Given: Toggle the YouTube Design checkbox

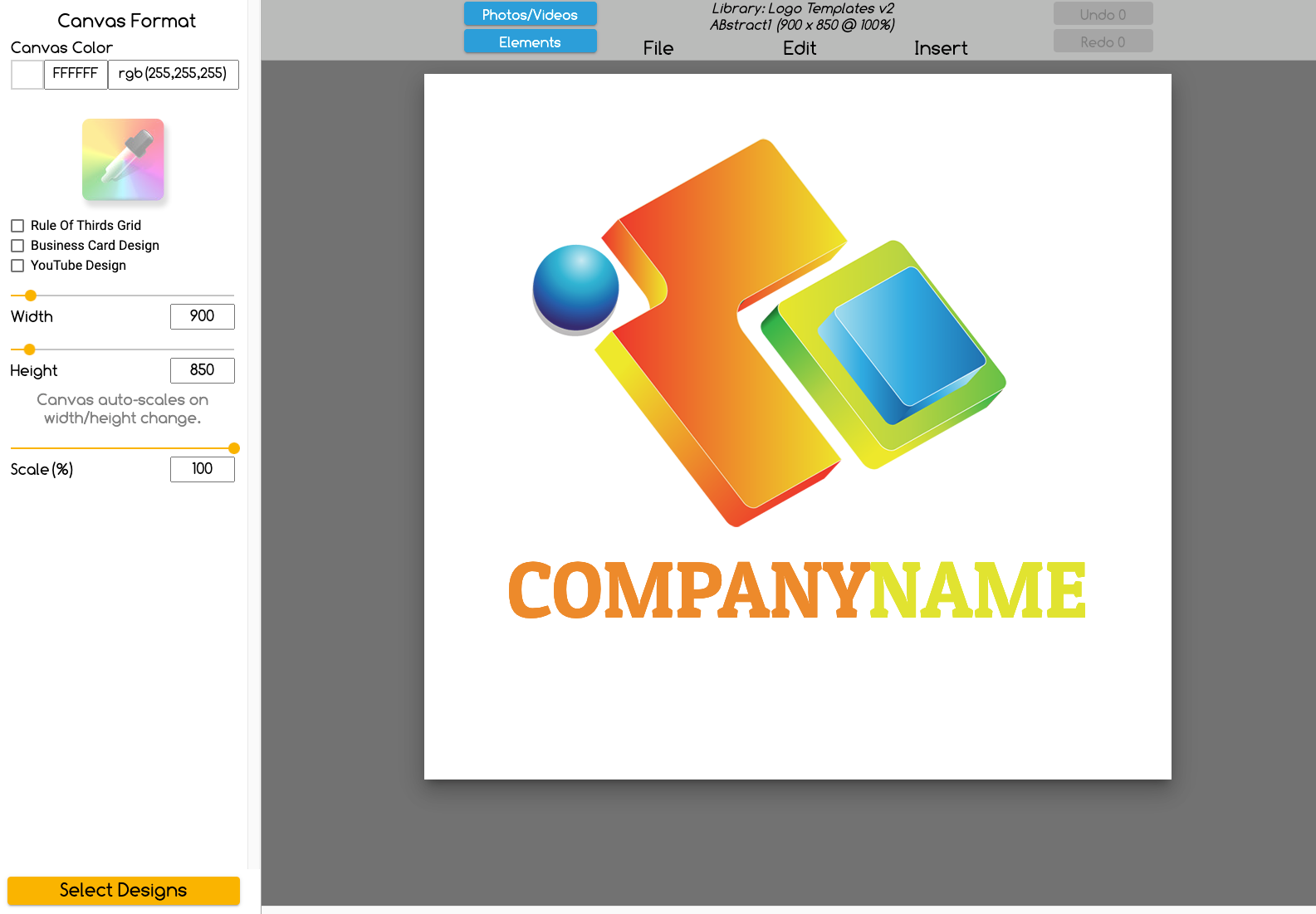Looking at the screenshot, I should point(17,266).
